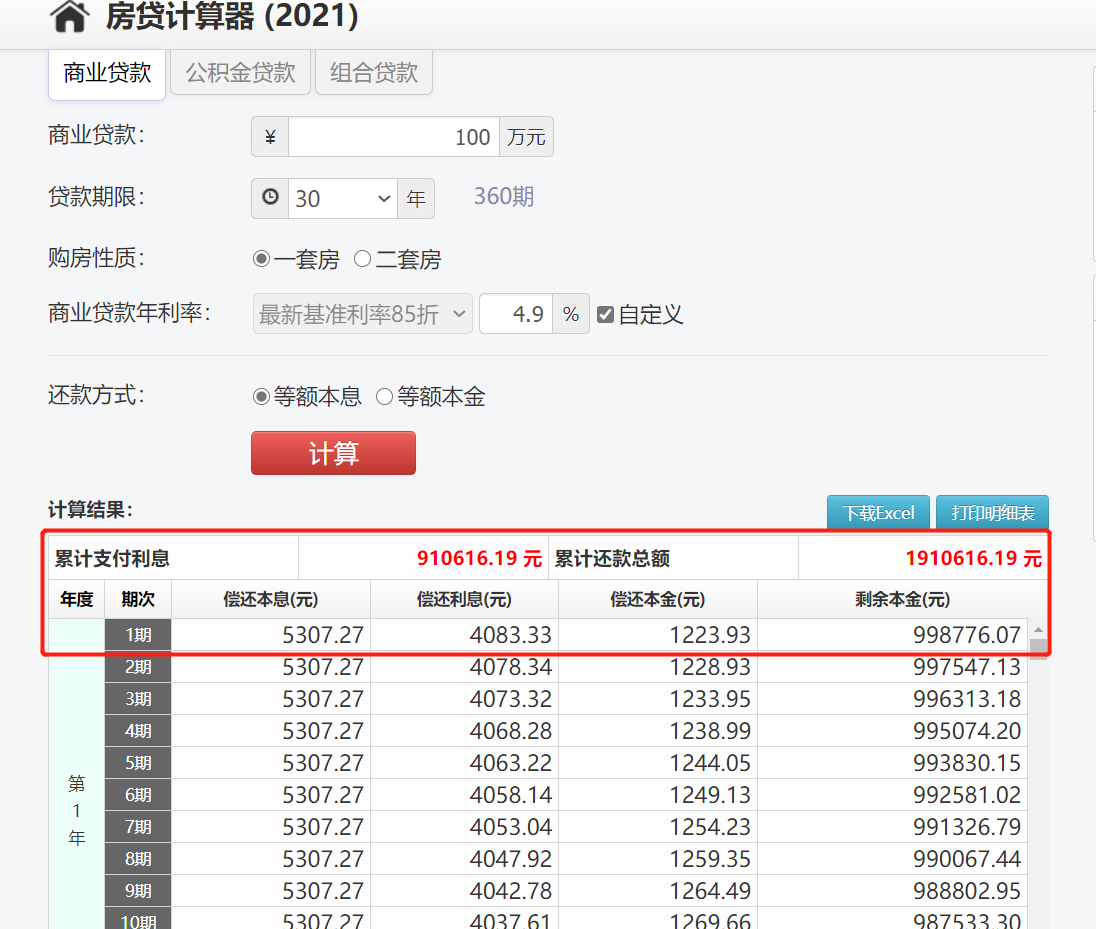Select the 商业贷款 tab
The width and height of the screenshot is (1096, 929).
coord(106,72)
